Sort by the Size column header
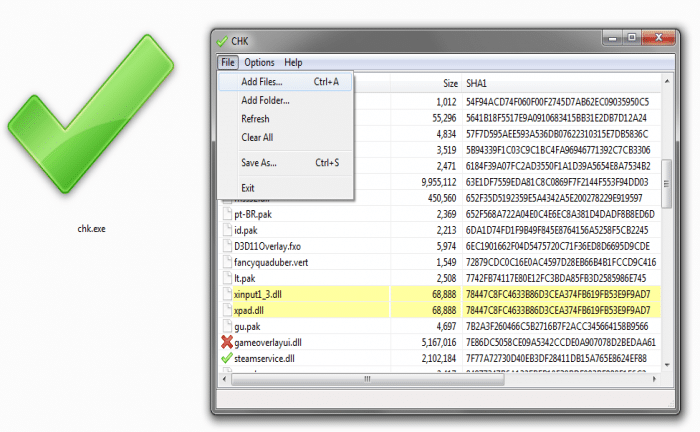The image size is (700, 432). pos(450,82)
